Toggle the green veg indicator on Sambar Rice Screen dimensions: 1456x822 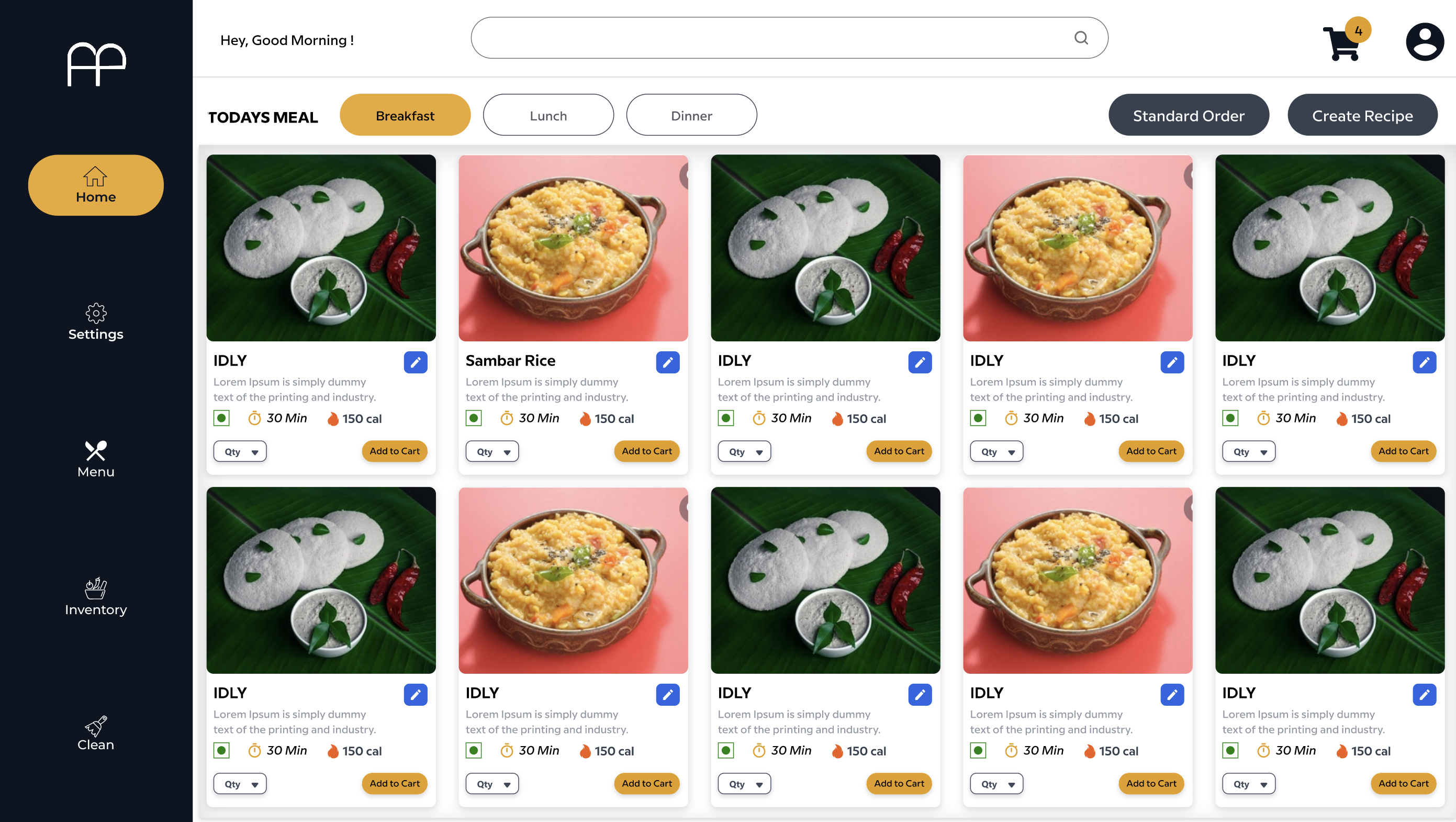coord(474,418)
